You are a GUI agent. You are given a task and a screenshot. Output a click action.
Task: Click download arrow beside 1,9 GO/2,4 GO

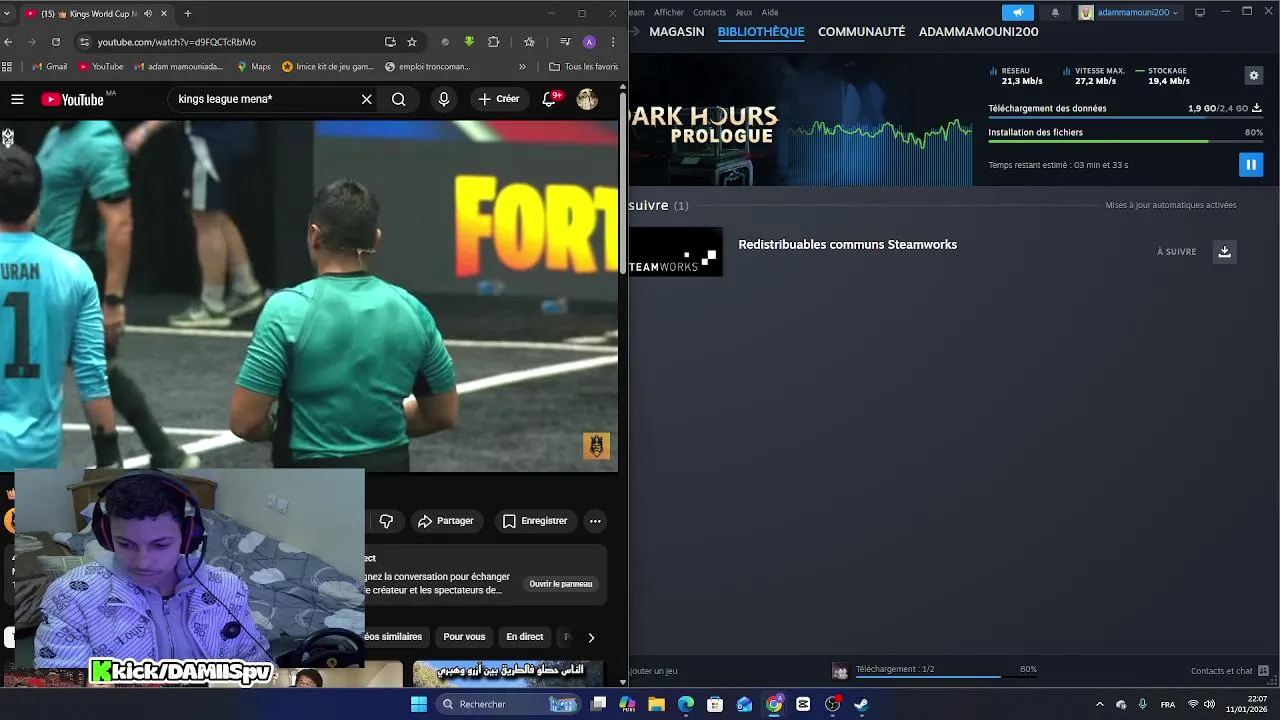coord(1257,108)
